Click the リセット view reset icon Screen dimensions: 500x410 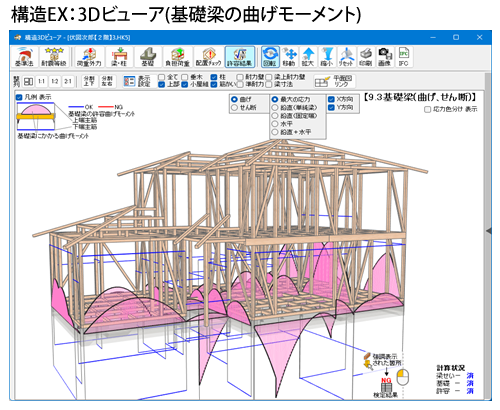coord(347,57)
